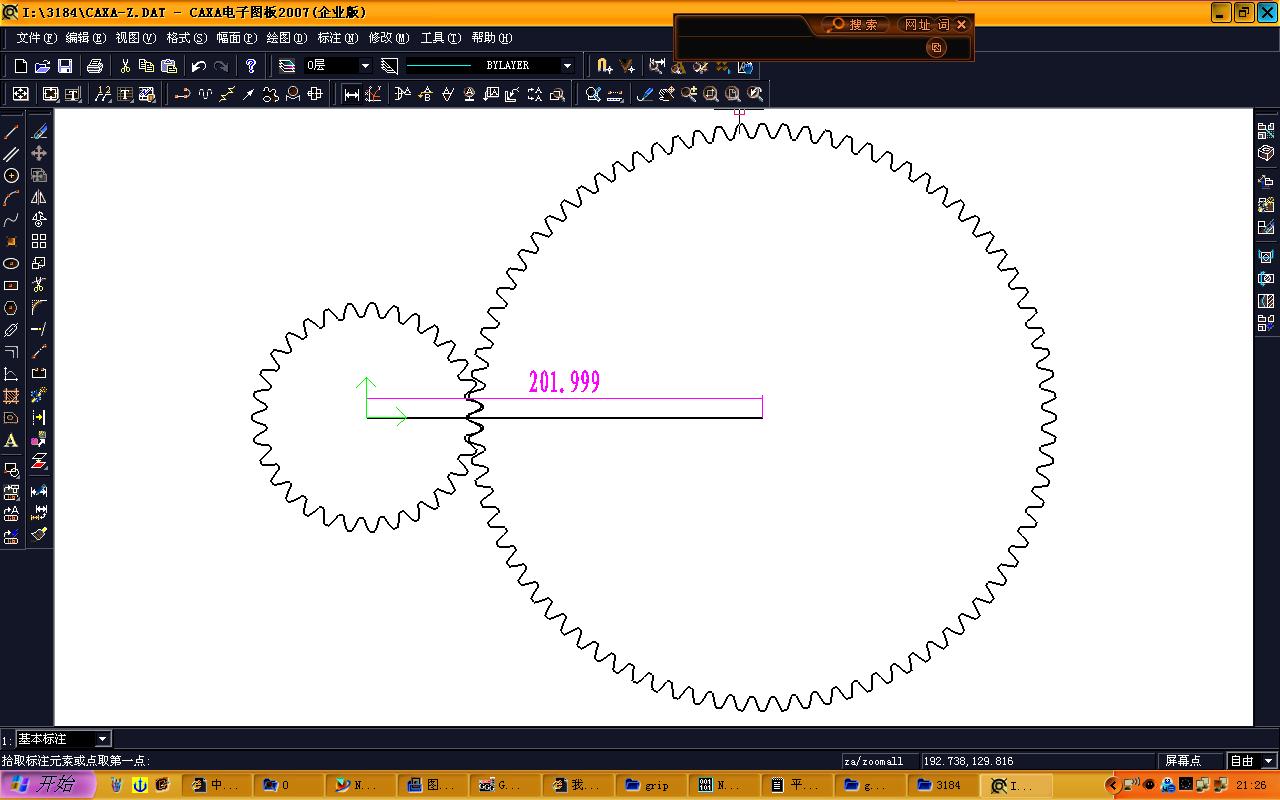Copy selection to clipboard
1280x800 pixels.
147,66
